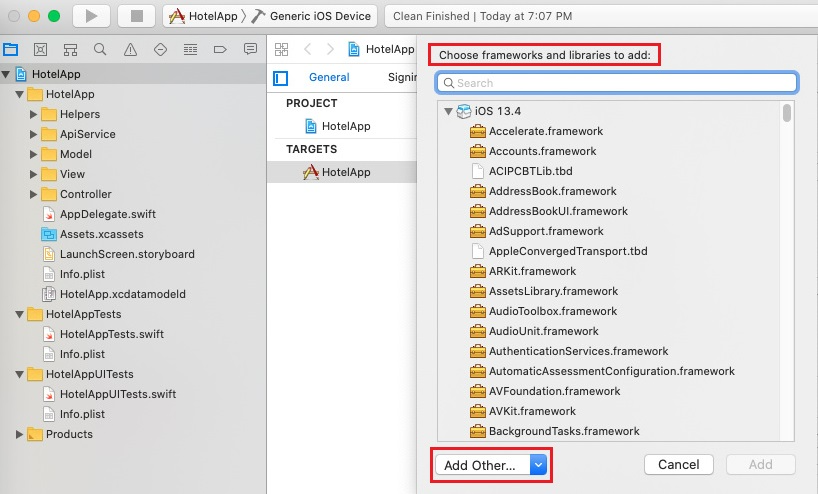Stop the running task with Stop button

coord(137,16)
